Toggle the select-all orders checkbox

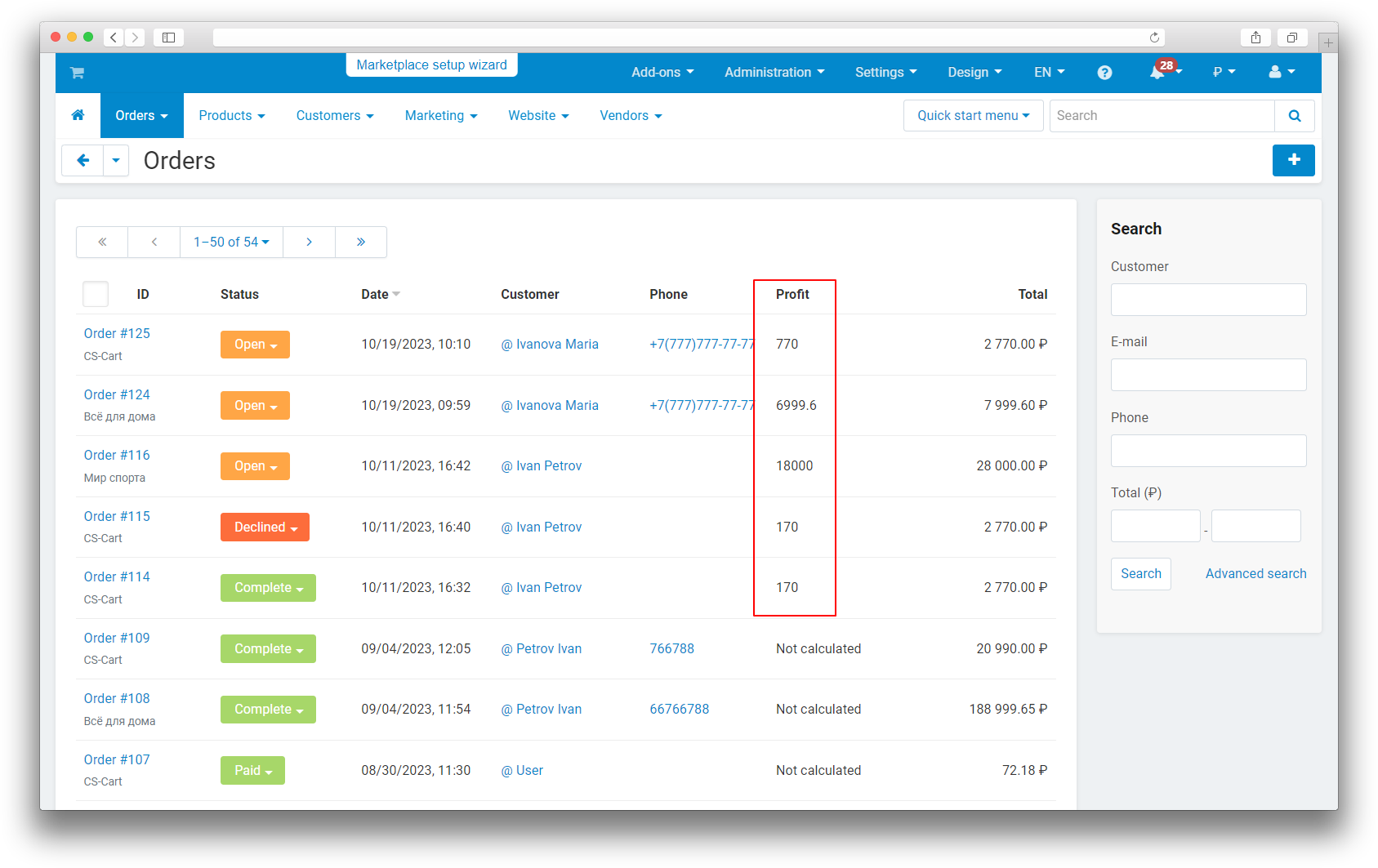(96, 294)
